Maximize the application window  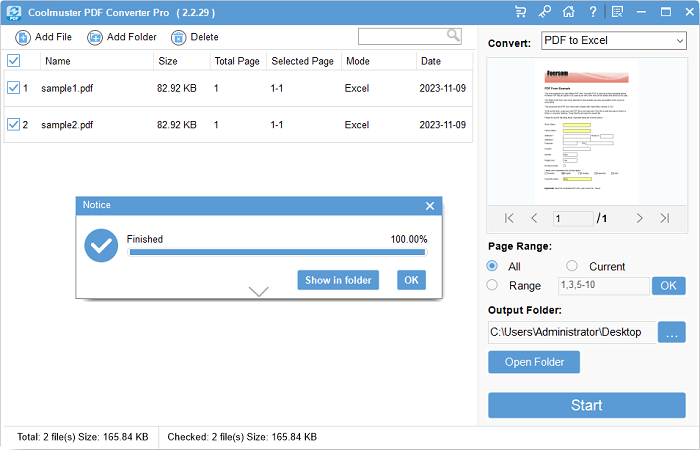click(x=666, y=12)
